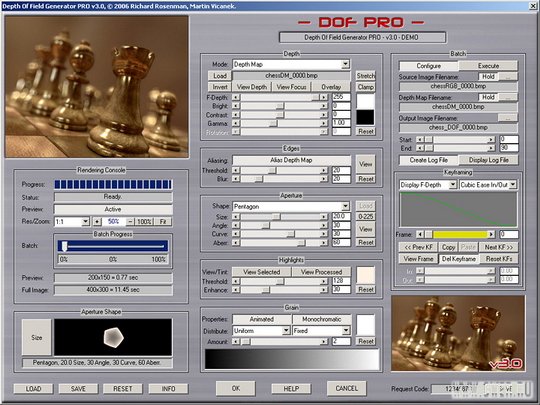The height and width of the screenshot is (405, 540).
Task: Click the Batch Start slider right arrow
Action: coord(491,139)
